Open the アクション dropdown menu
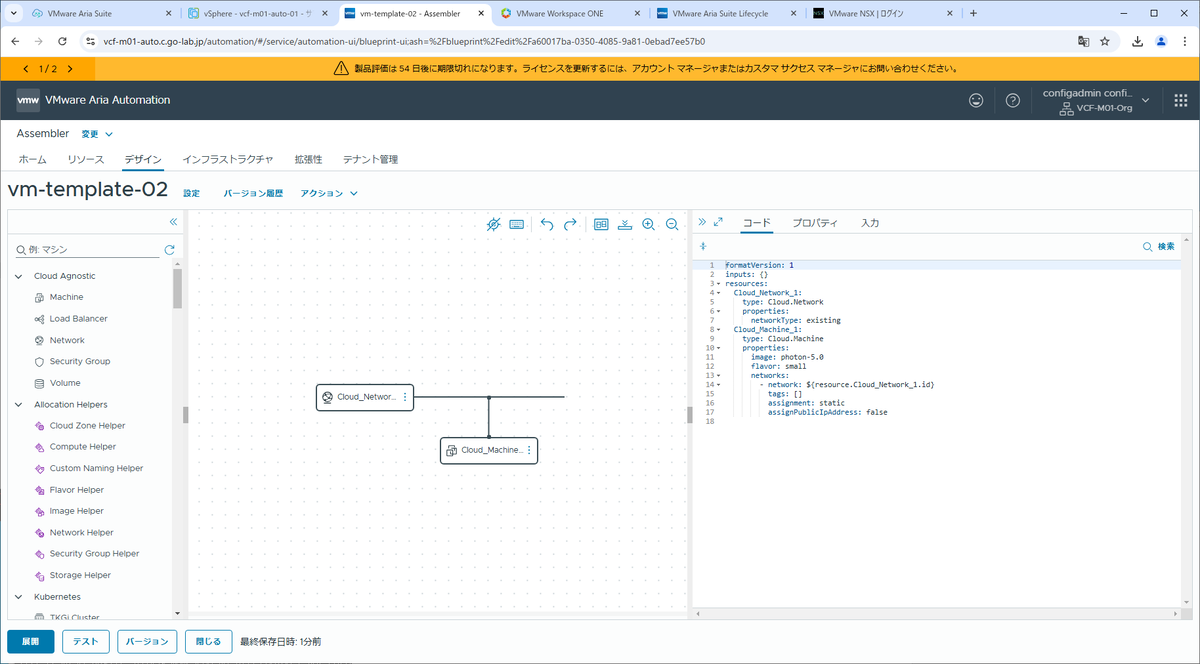 329,193
